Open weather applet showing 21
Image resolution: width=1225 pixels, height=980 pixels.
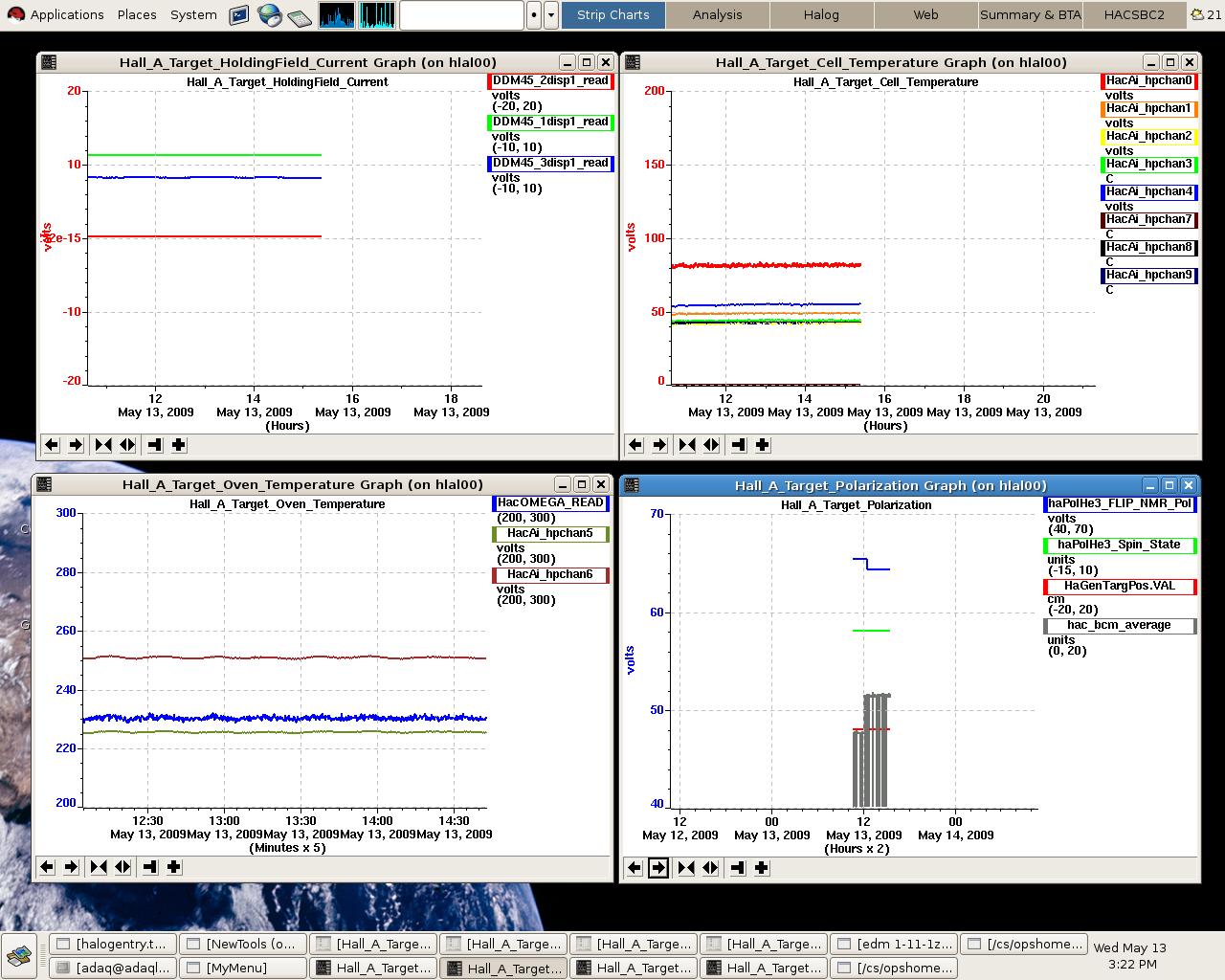(1206, 14)
